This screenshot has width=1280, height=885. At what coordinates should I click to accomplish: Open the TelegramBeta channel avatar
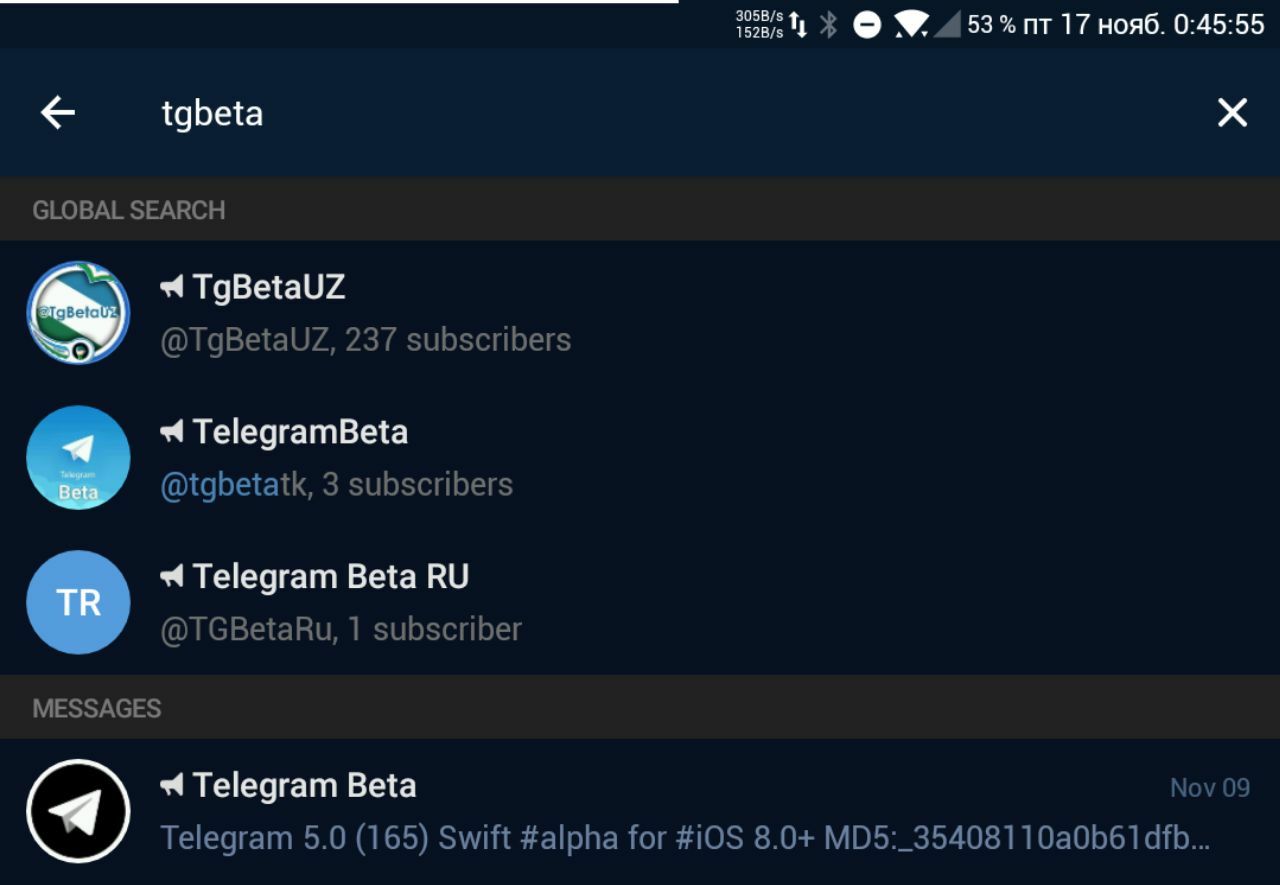click(x=78, y=457)
